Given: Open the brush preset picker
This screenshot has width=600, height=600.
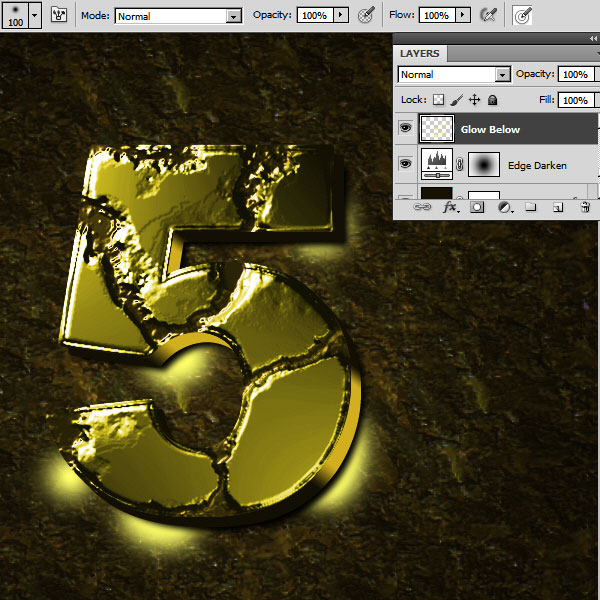Looking at the screenshot, I should point(34,16).
